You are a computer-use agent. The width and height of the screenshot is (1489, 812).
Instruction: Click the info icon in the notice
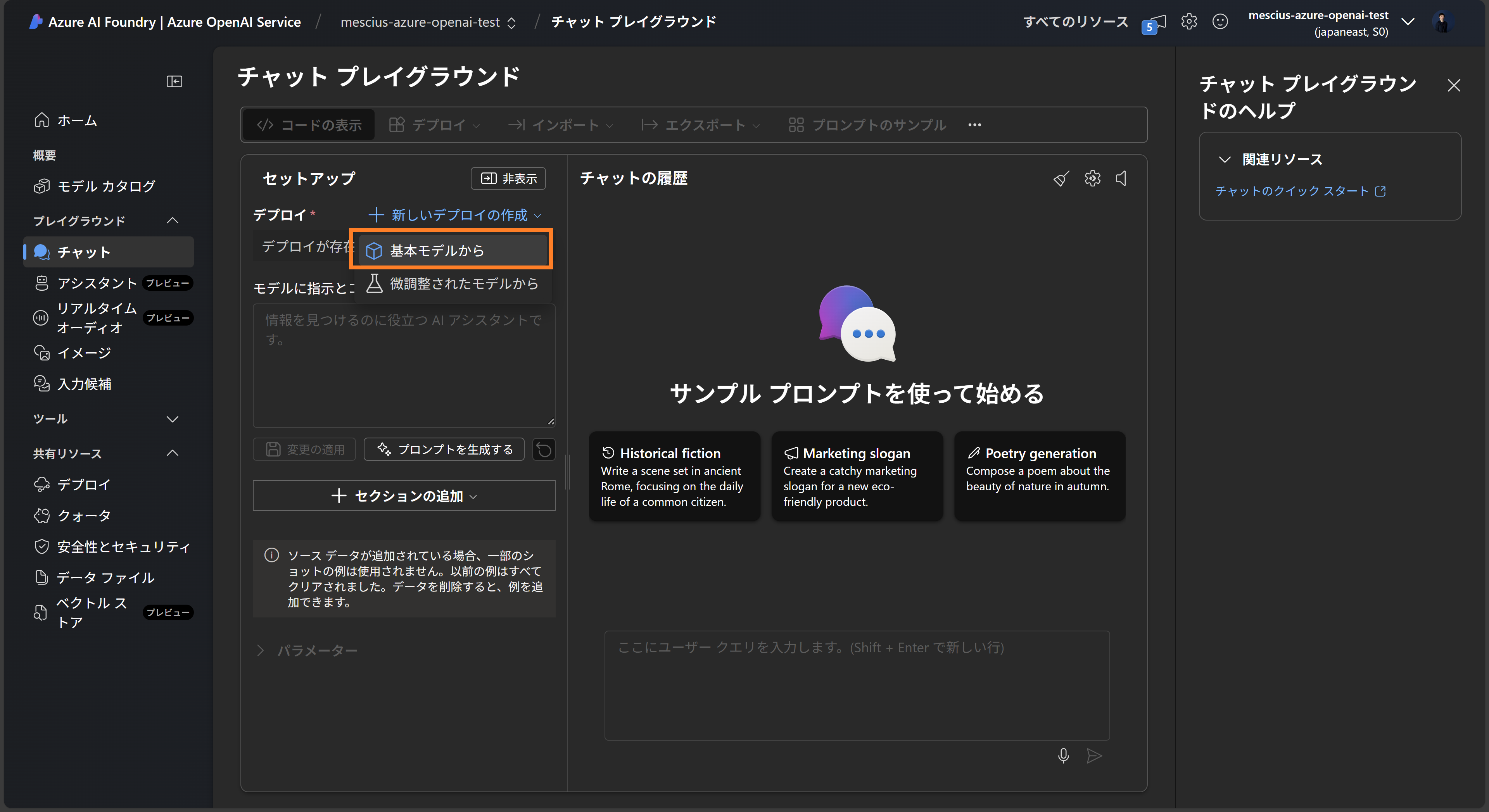coord(271,555)
